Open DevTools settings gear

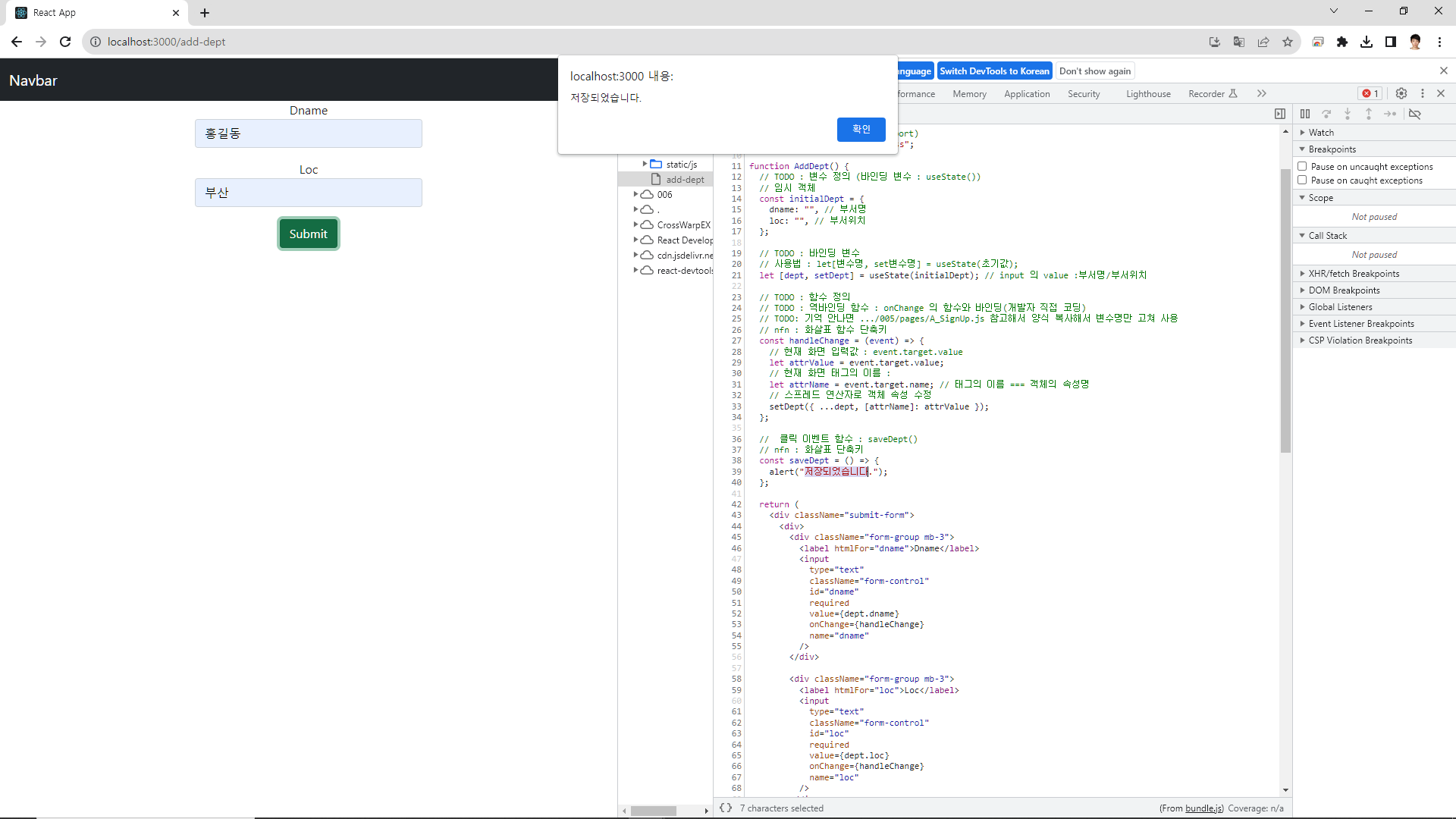pyautogui.click(x=1401, y=93)
